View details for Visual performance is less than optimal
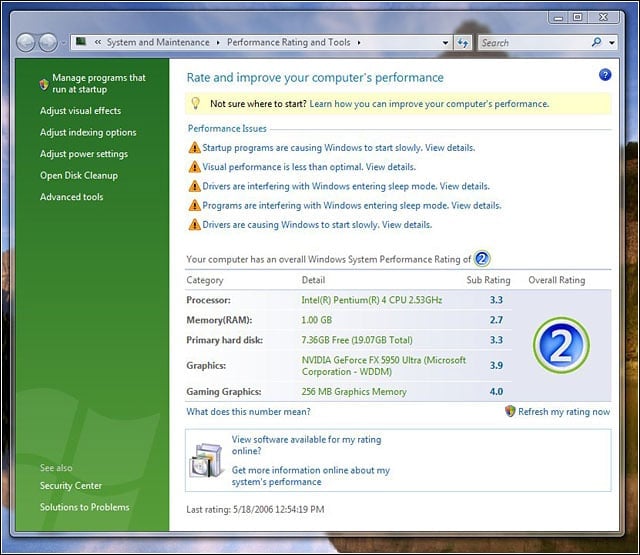 [x=391, y=167]
